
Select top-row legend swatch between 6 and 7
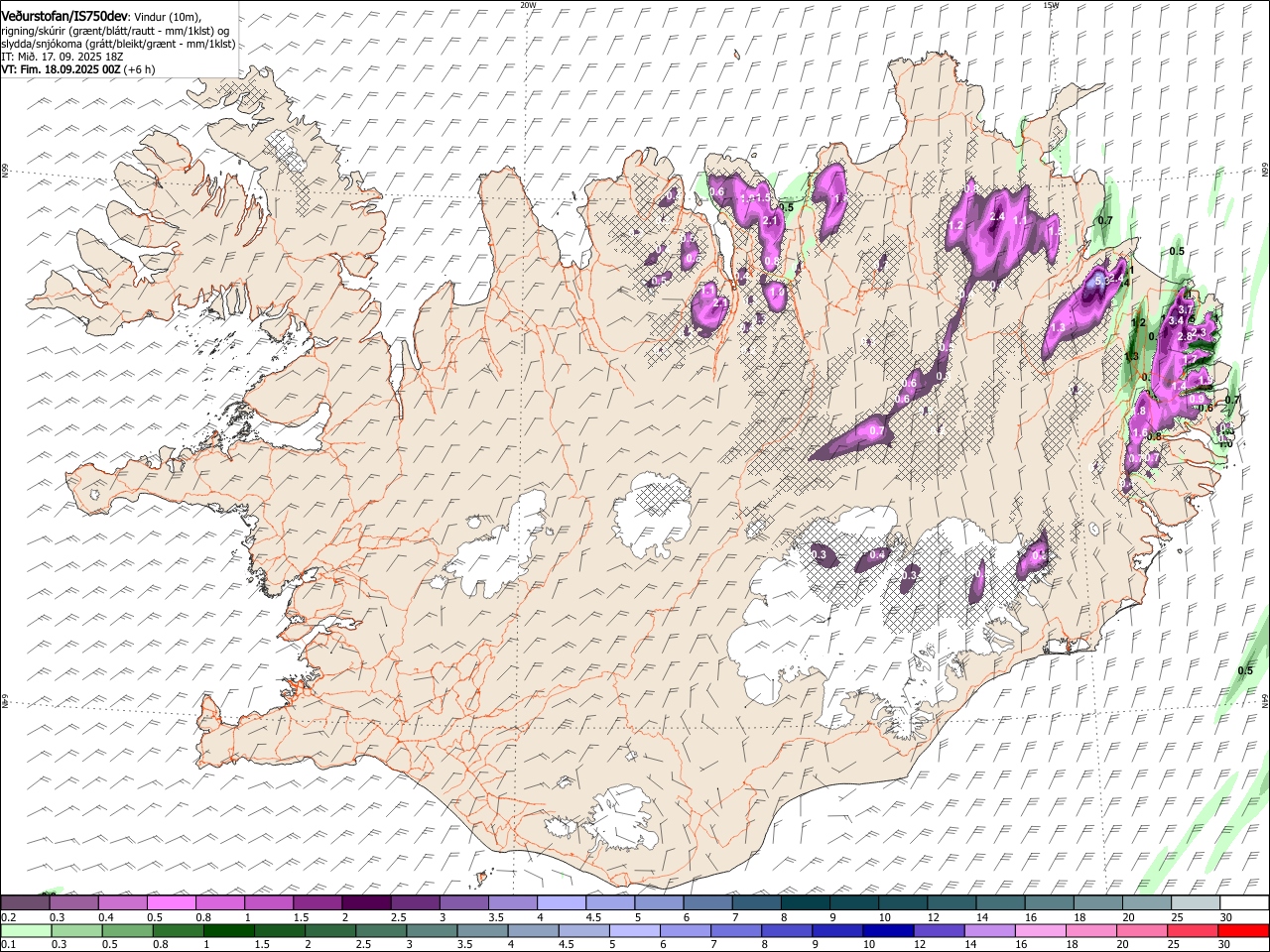click(707, 903)
